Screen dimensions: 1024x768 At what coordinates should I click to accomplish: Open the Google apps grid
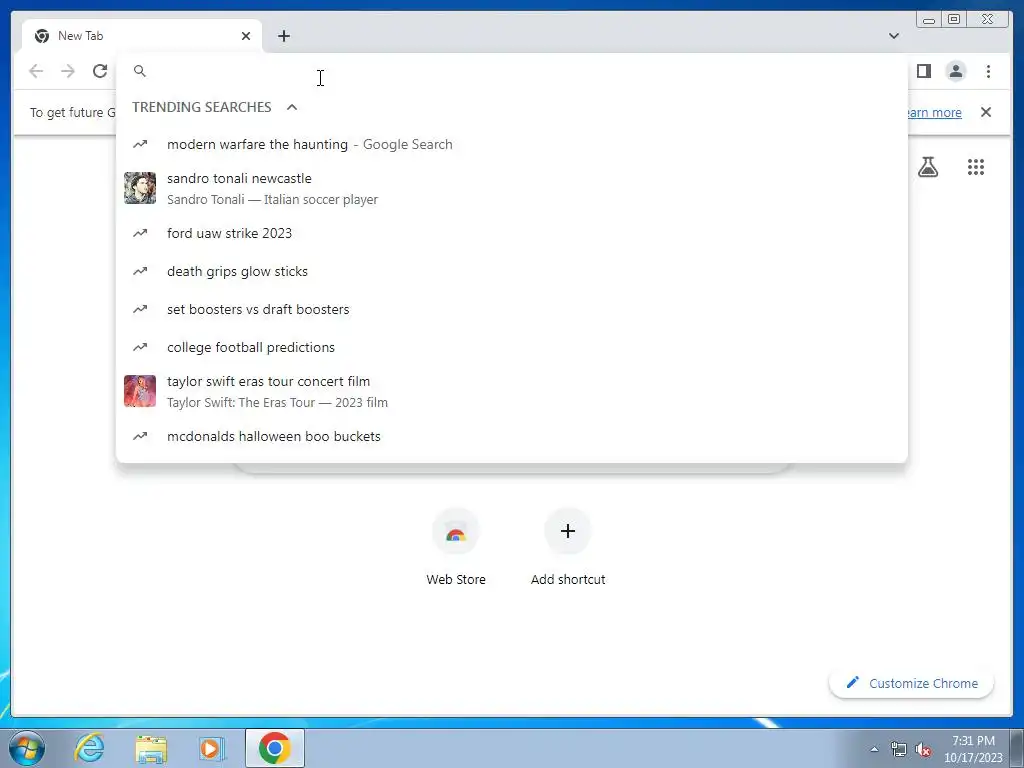[976, 167]
